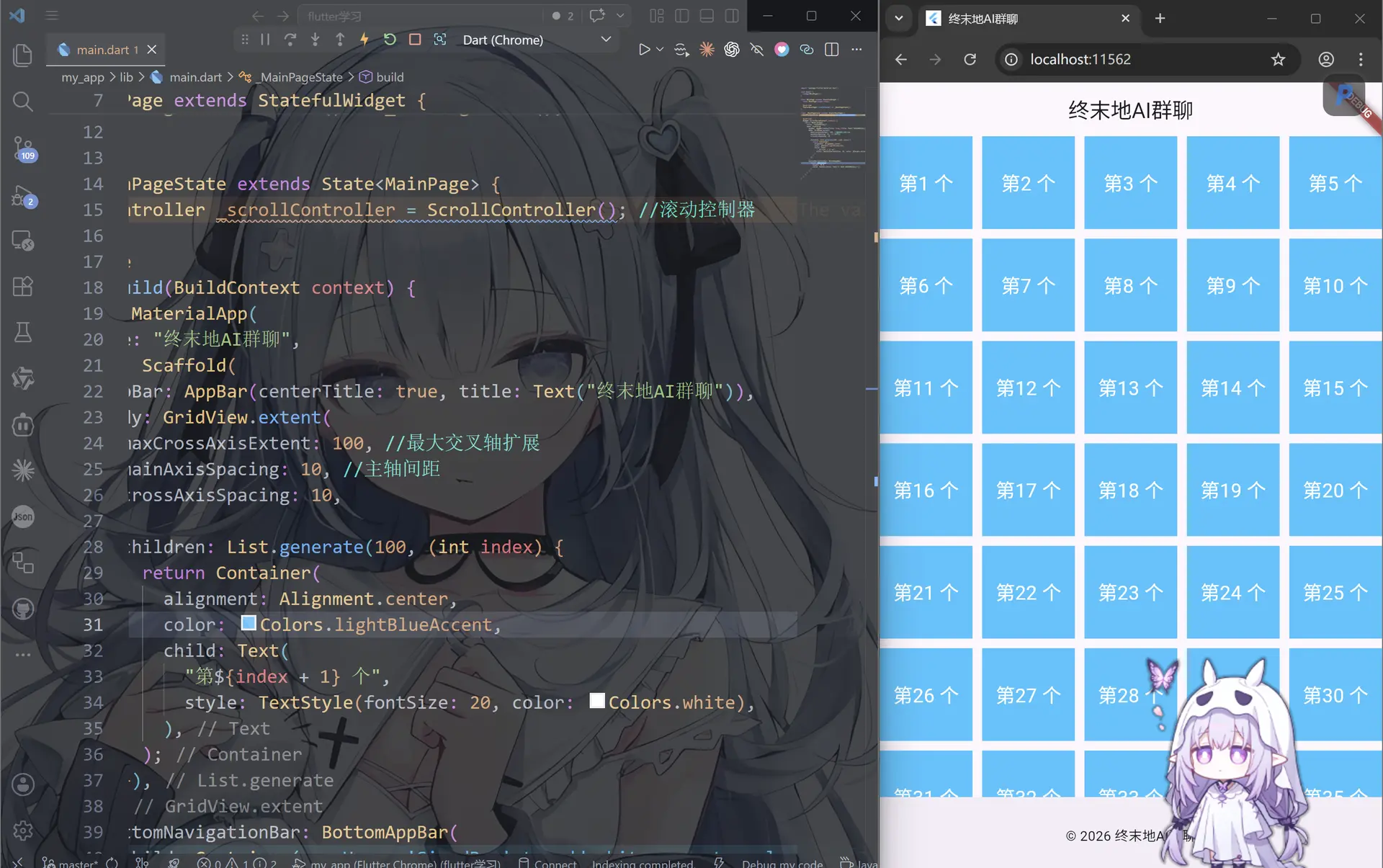1383x868 pixels.
Task: Click Step Out in debug toolbar
Action: pyautogui.click(x=340, y=40)
